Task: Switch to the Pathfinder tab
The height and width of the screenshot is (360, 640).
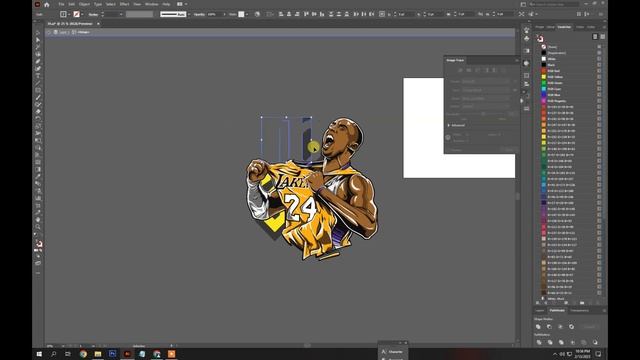Action: tap(557, 311)
